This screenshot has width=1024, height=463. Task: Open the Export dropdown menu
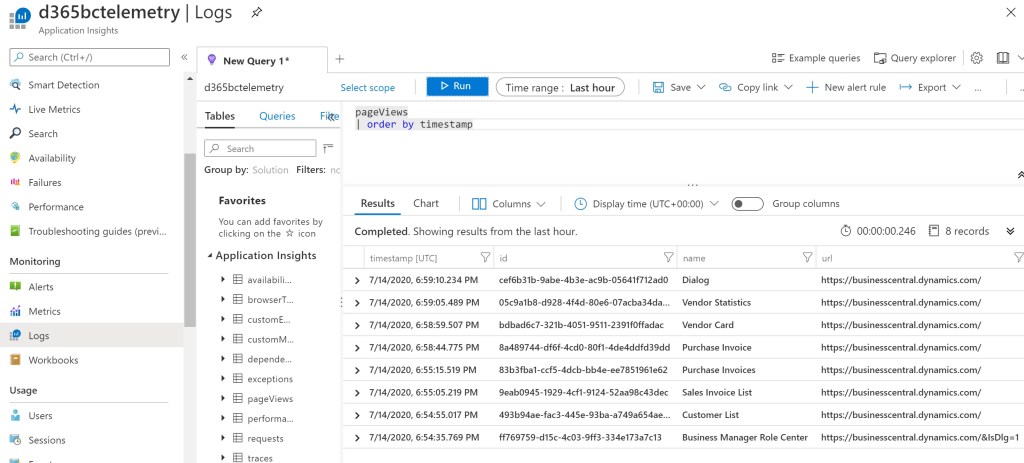[x=930, y=87]
